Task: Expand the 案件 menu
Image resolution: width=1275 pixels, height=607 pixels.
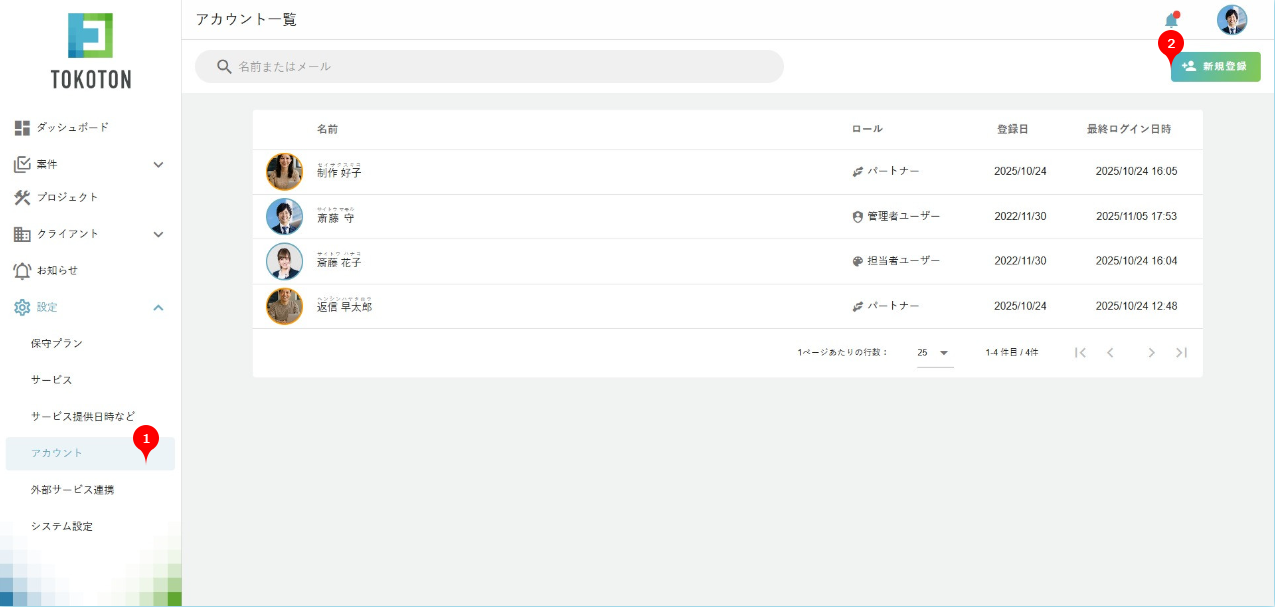Action: pyautogui.click(x=158, y=164)
